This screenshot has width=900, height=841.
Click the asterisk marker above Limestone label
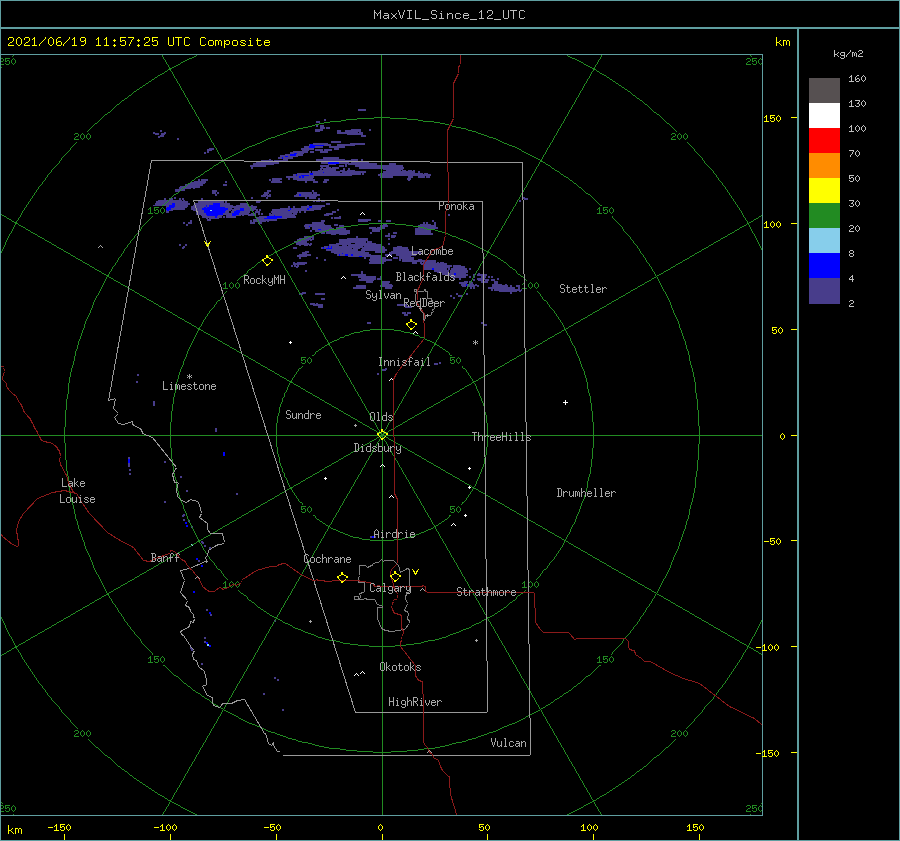click(189, 377)
